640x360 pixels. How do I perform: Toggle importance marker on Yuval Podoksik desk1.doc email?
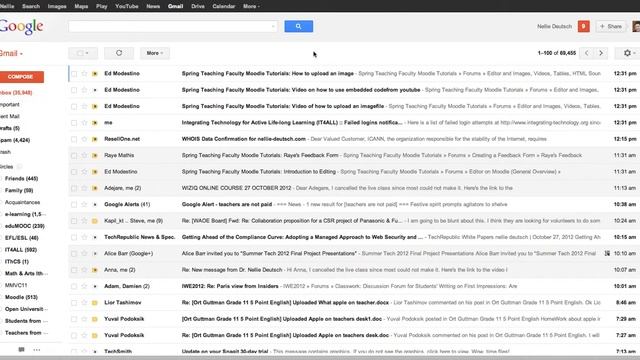point(95,319)
